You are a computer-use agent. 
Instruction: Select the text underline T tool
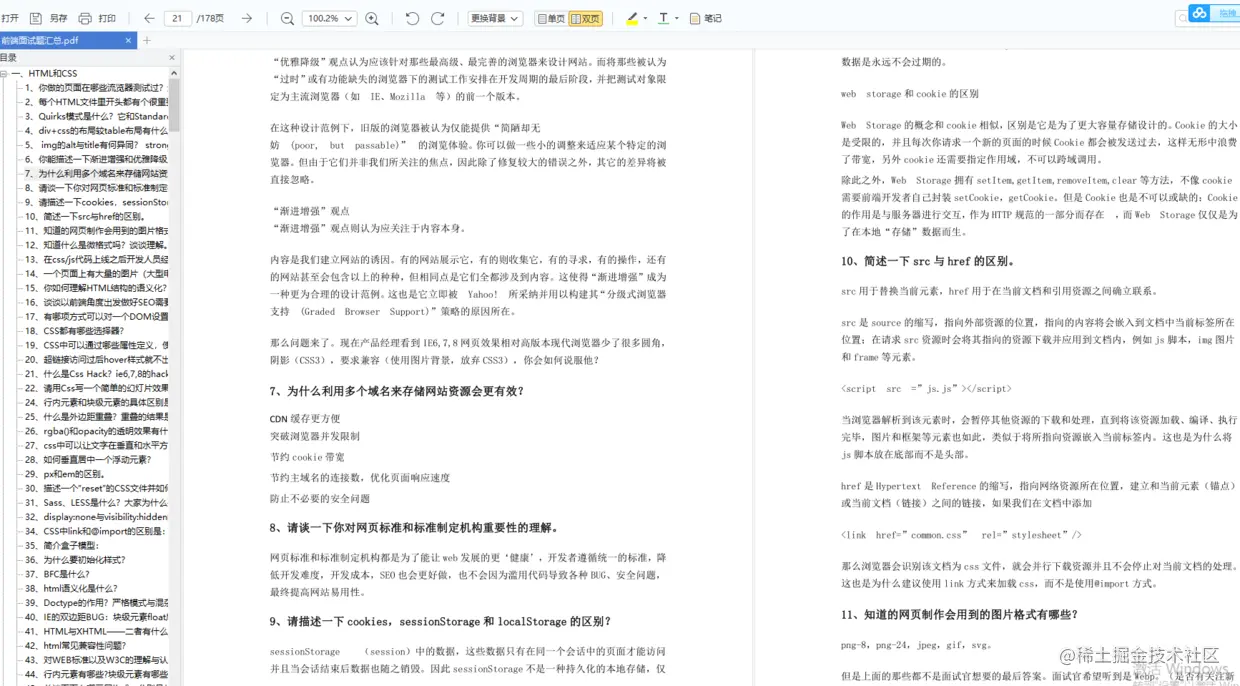[663, 18]
